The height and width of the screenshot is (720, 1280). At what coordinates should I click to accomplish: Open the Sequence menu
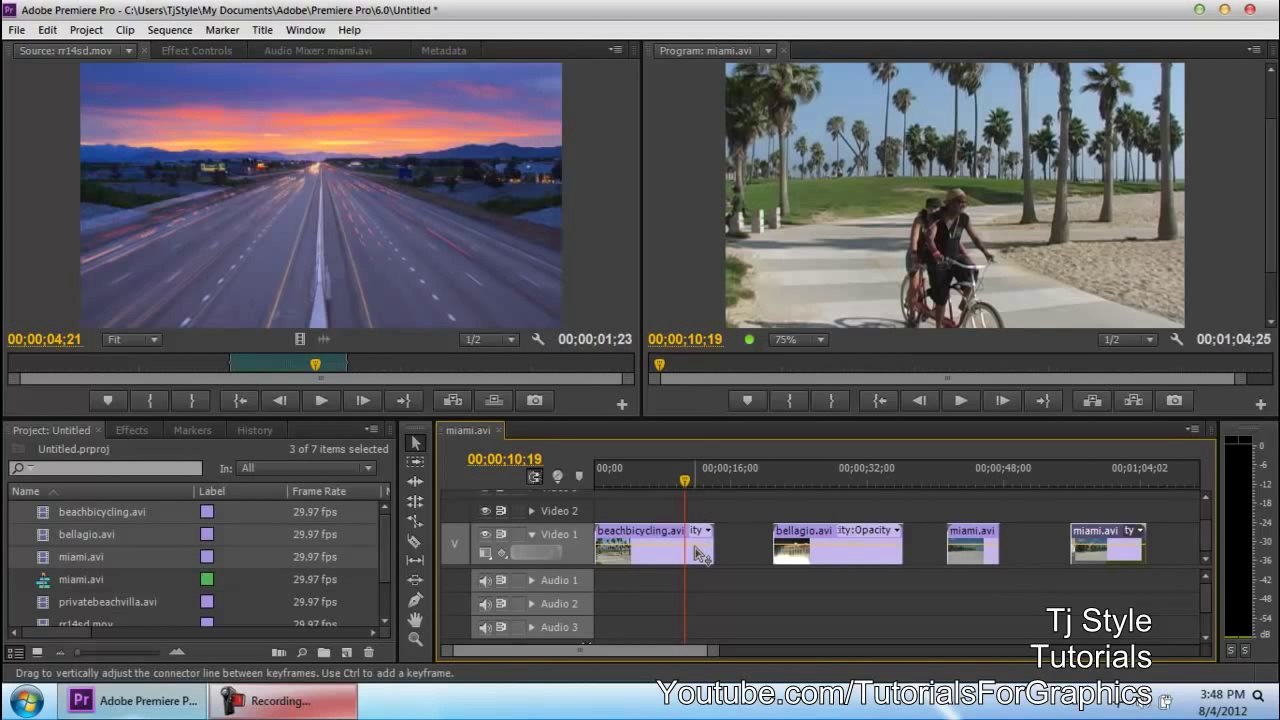pyautogui.click(x=169, y=30)
